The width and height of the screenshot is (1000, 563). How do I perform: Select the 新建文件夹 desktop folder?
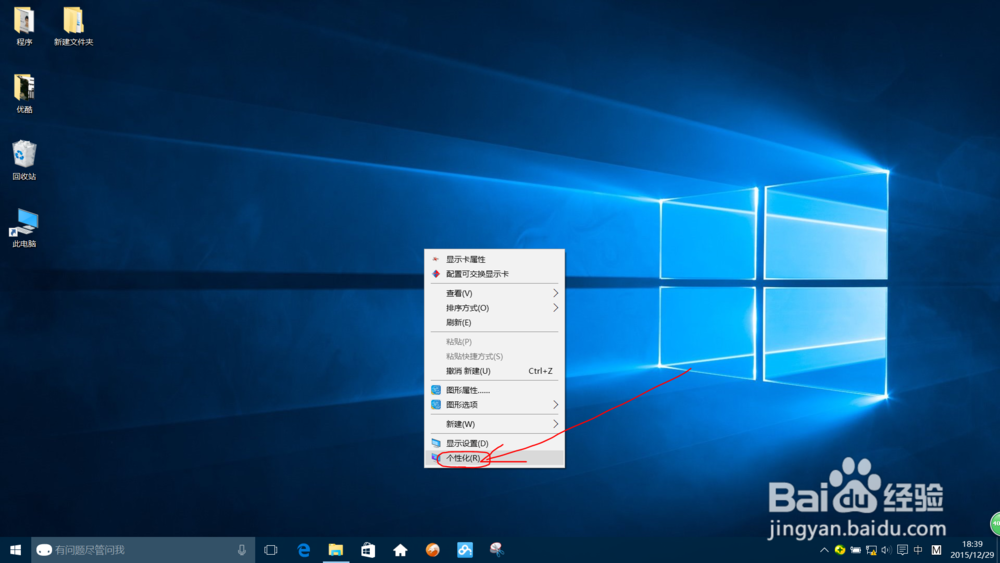[73, 26]
